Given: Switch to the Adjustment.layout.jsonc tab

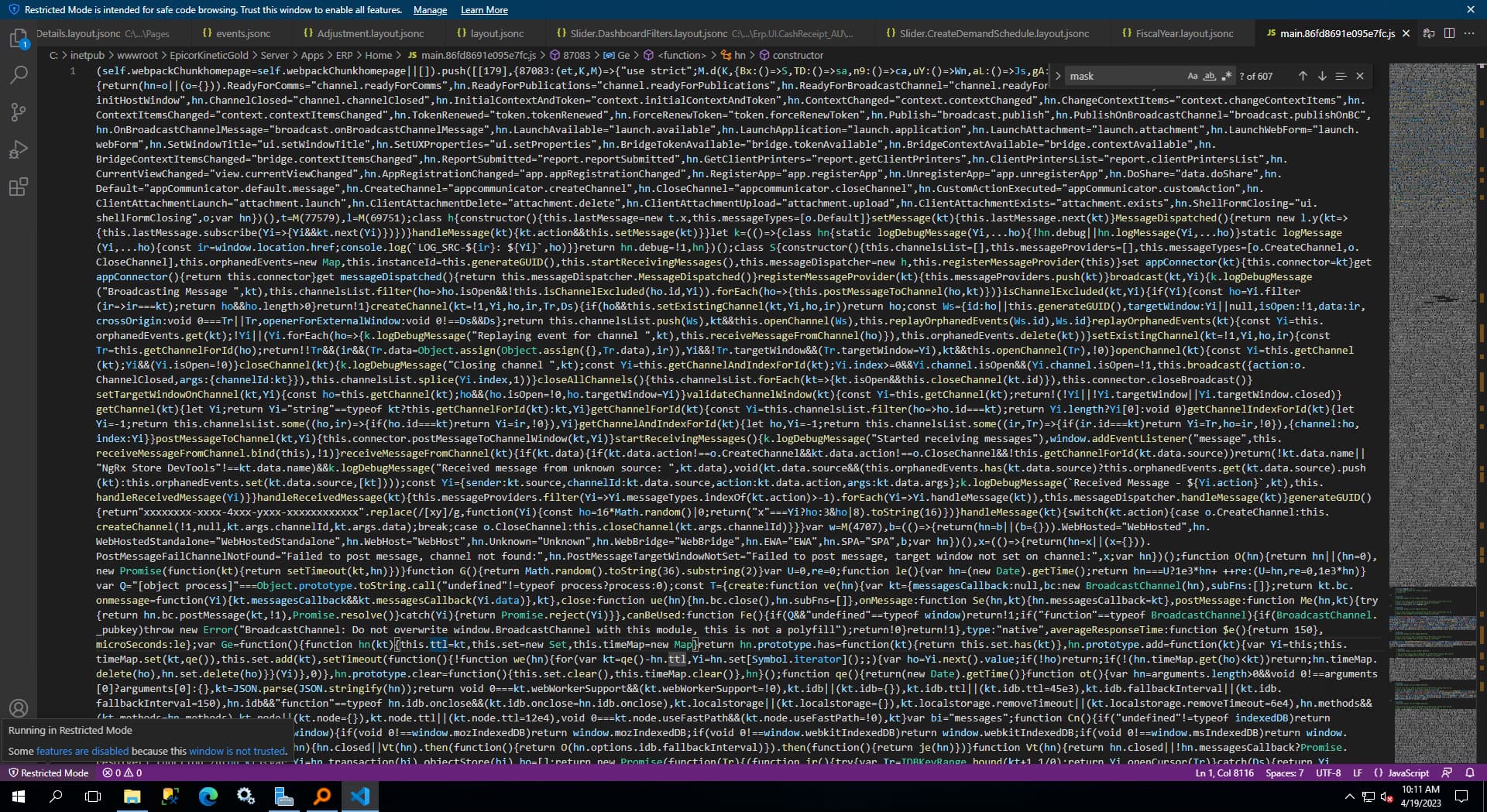Looking at the screenshot, I should point(363,33).
